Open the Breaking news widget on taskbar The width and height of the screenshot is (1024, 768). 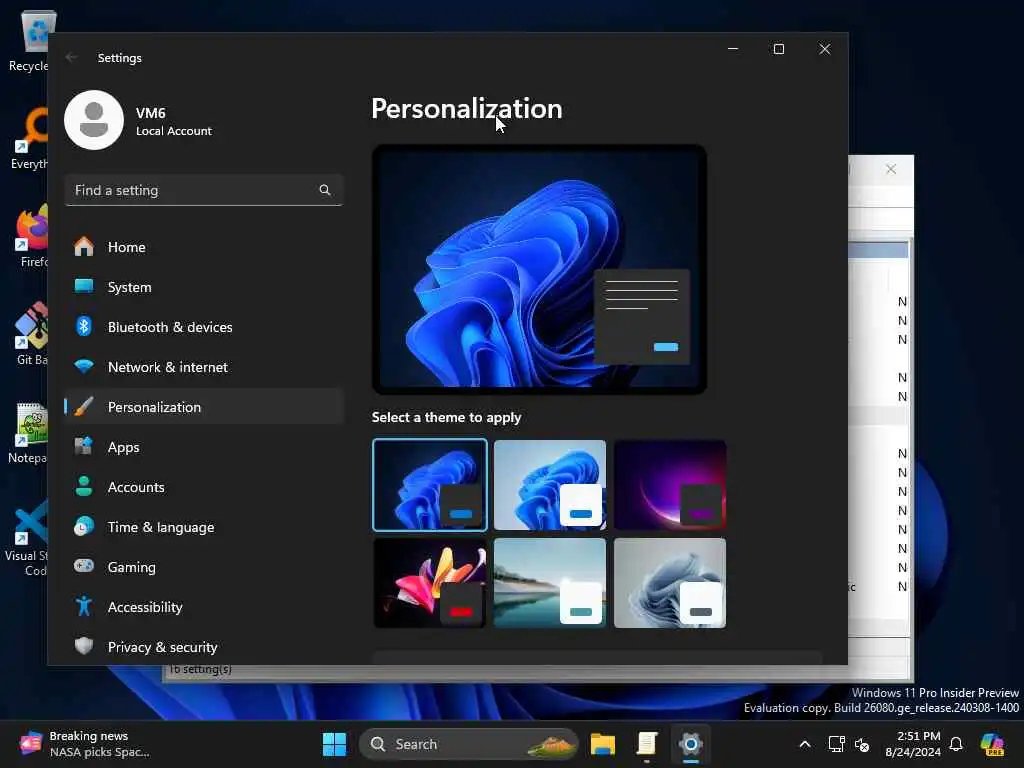85,744
